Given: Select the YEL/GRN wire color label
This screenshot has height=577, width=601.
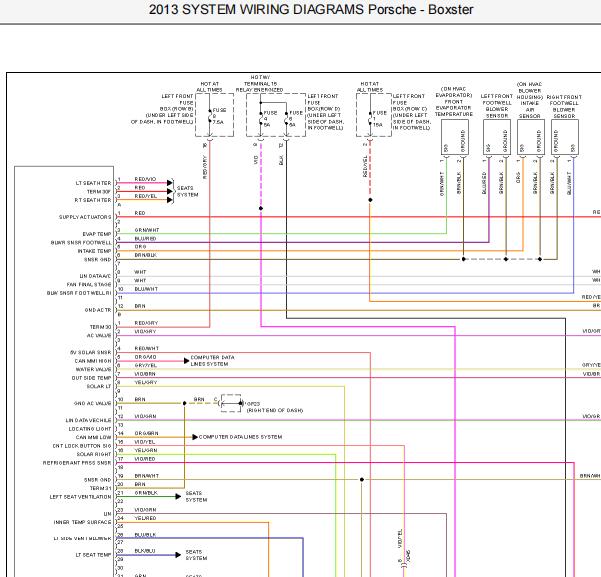Looking at the screenshot, I should click(146, 450).
